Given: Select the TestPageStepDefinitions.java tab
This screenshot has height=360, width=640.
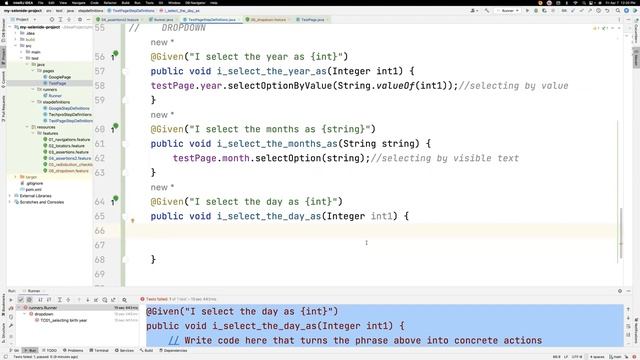Looking at the screenshot, I should [211, 20].
